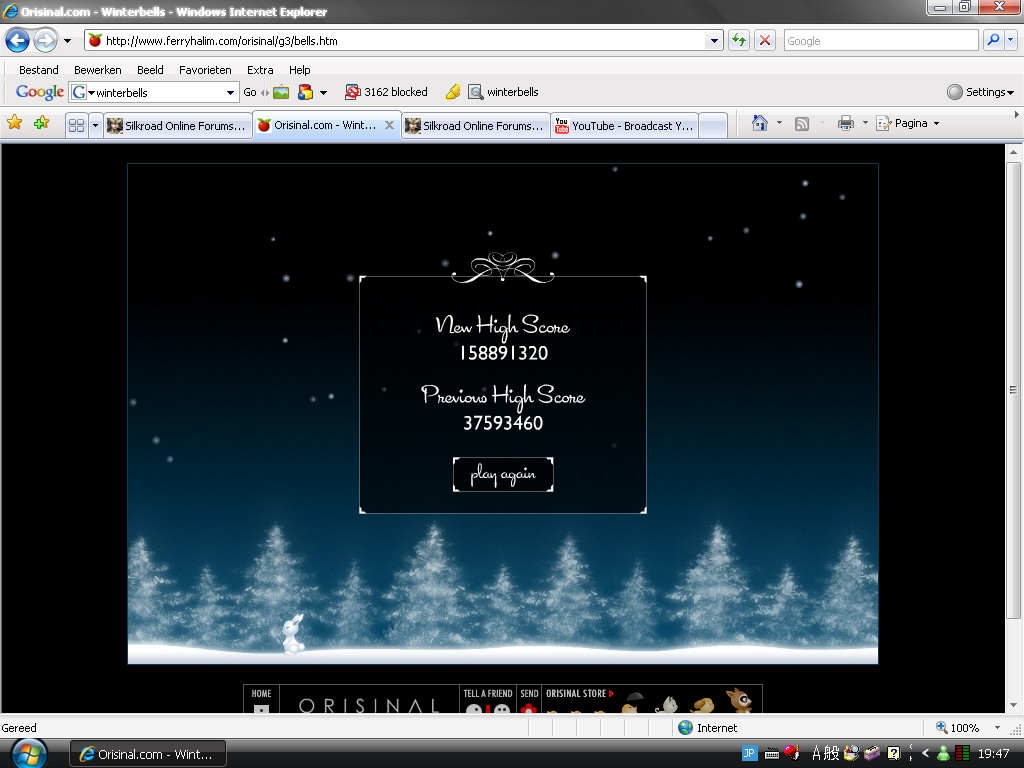Click the play again button

[503, 474]
